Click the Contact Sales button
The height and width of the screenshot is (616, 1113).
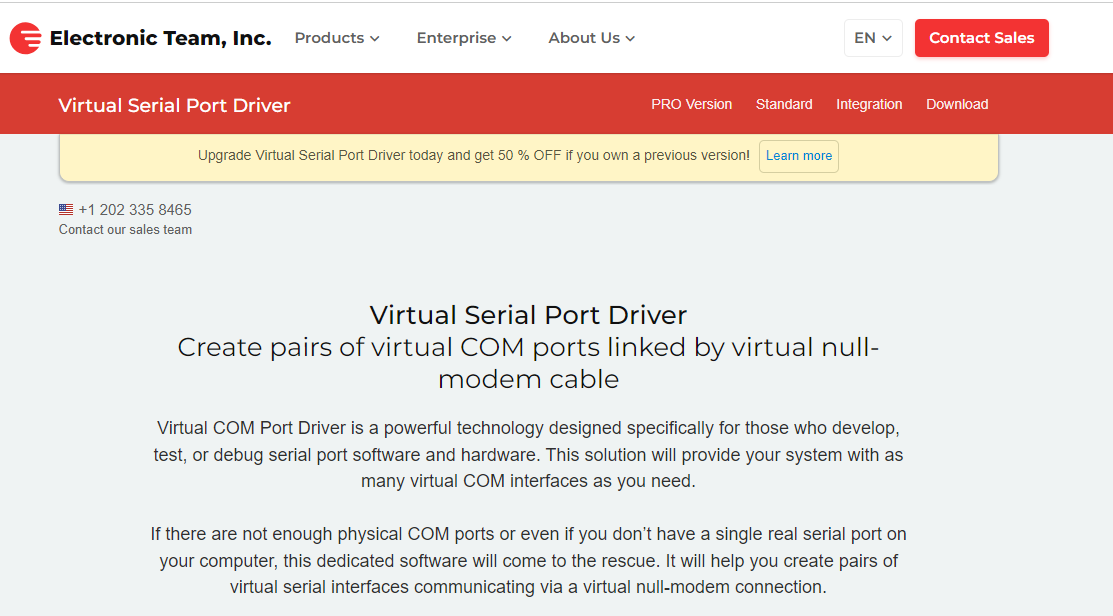pos(982,38)
